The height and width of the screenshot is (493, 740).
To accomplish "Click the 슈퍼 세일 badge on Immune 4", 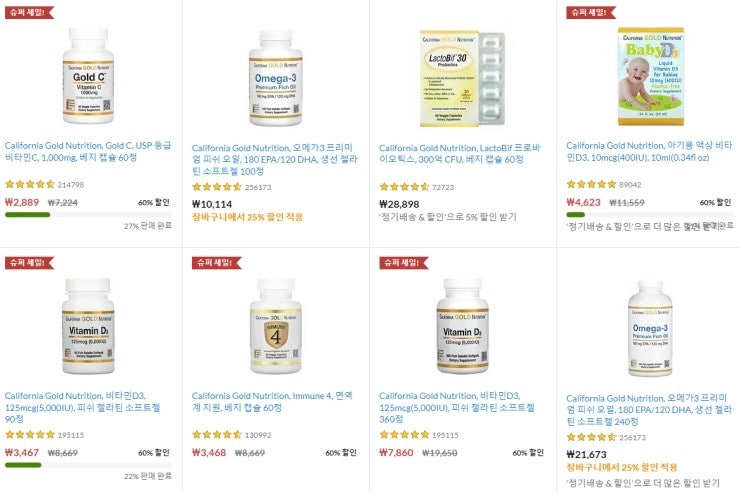I will pyautogui.click(x=216, y=263).
